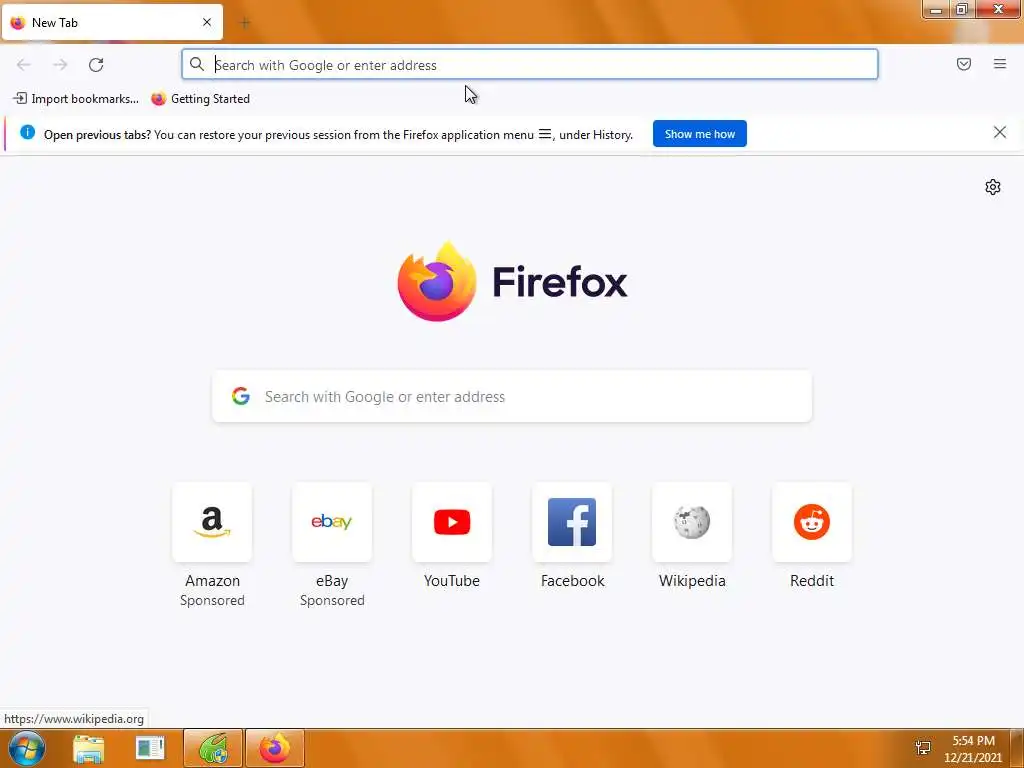Click the Google G icon in search box
Image resolution: width=1024 pixels, height=768 pixels.
coord(241,396)
